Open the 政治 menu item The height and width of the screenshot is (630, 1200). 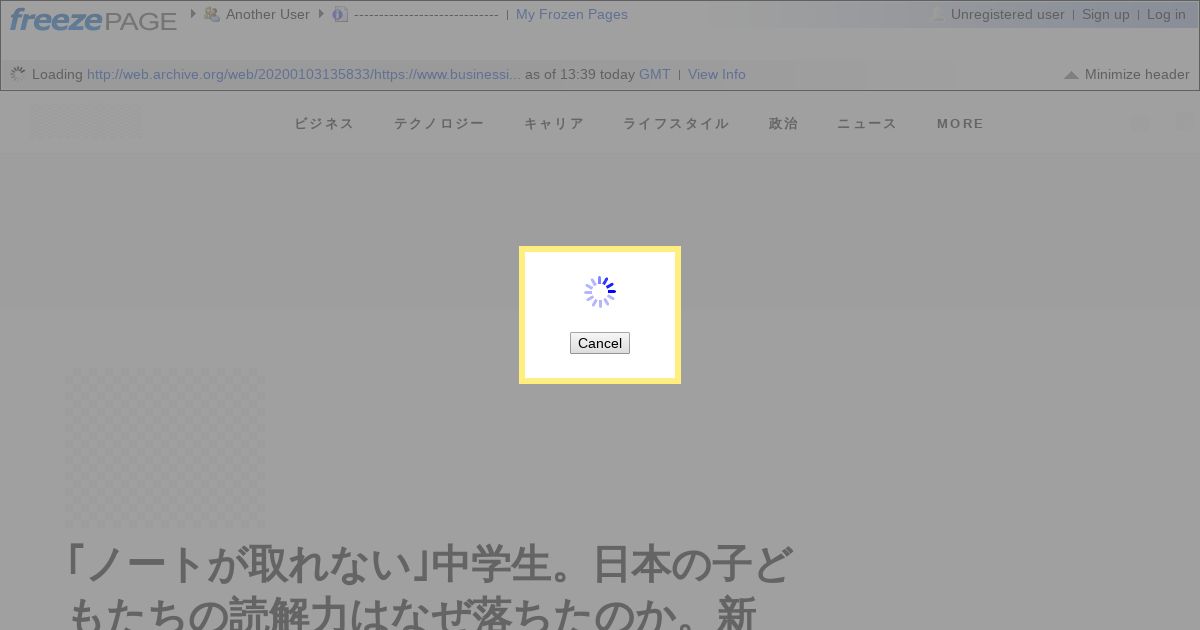[x=784, y=124]
